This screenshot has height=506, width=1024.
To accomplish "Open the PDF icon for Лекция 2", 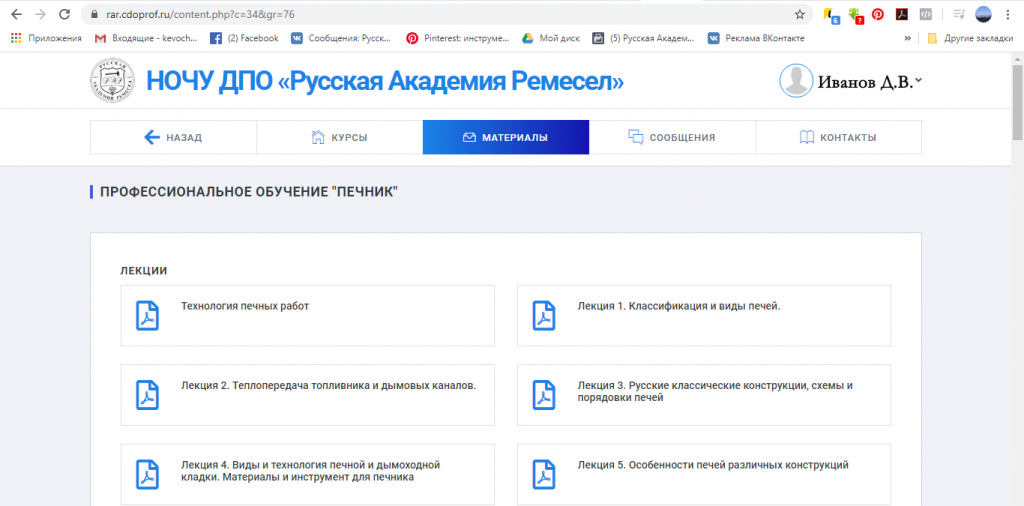I will click(148, 395).
